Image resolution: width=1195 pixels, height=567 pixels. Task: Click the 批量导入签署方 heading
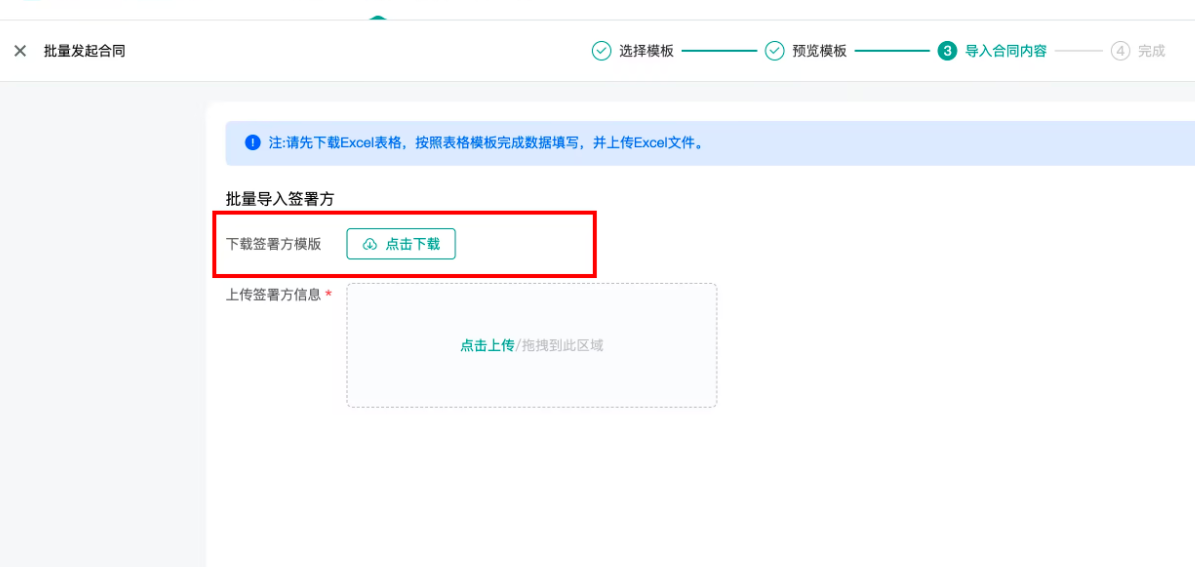click(280, 198)
